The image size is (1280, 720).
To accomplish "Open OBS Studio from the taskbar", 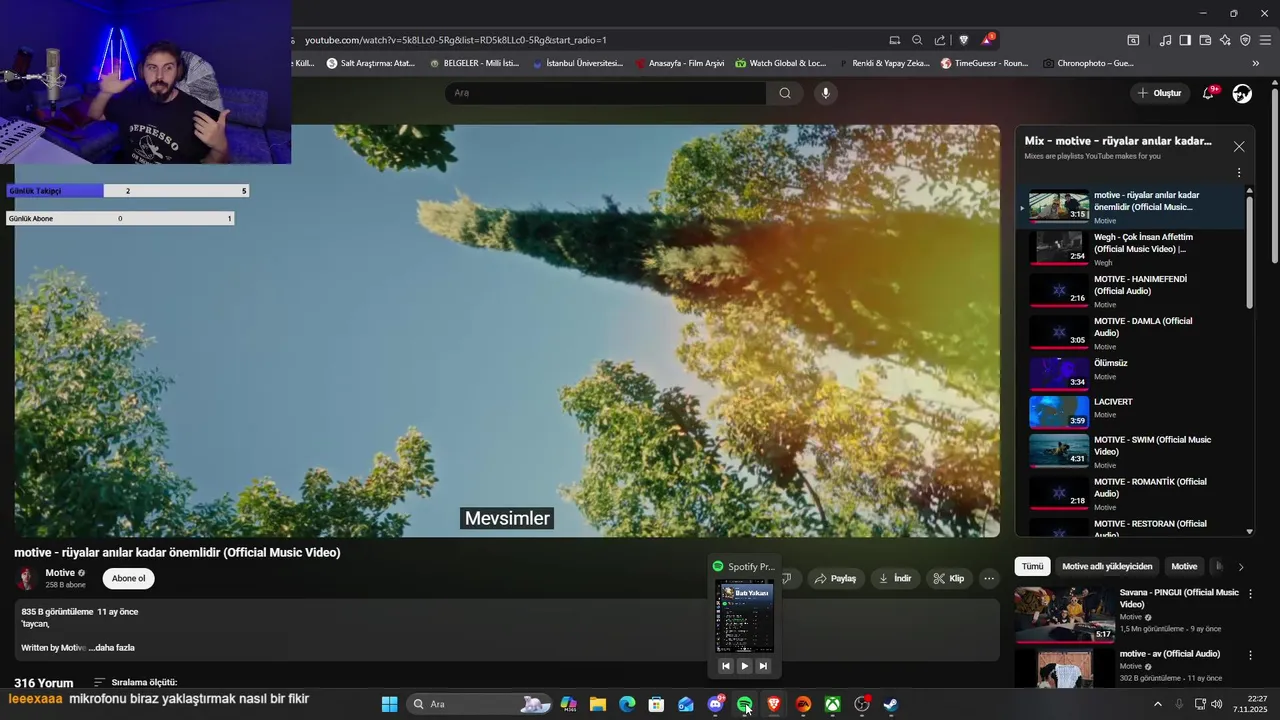I will (862, 704).
